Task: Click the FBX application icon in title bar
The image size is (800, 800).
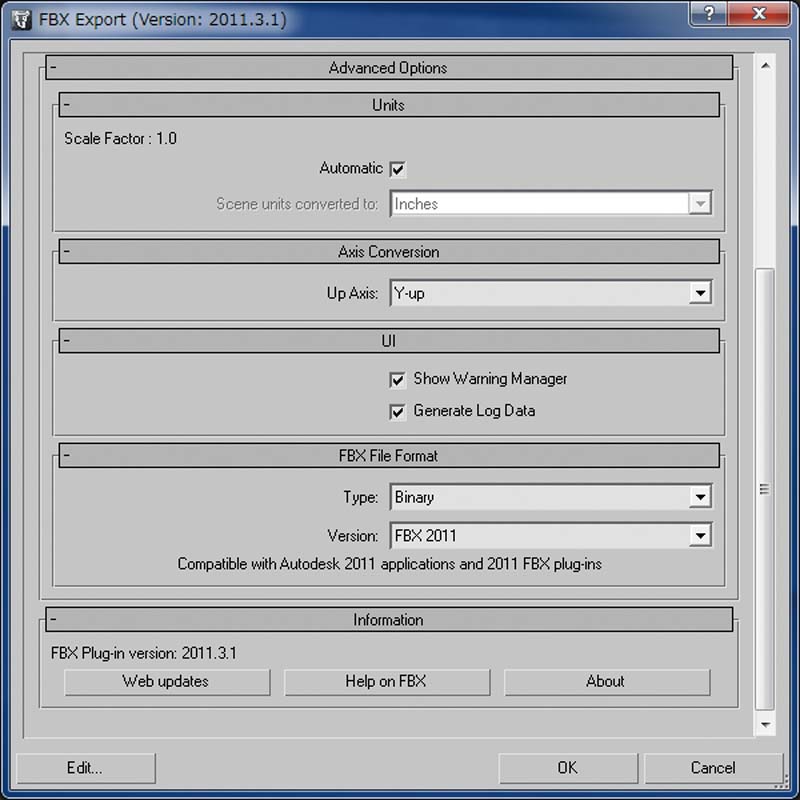Action: (x=21, y=20)
